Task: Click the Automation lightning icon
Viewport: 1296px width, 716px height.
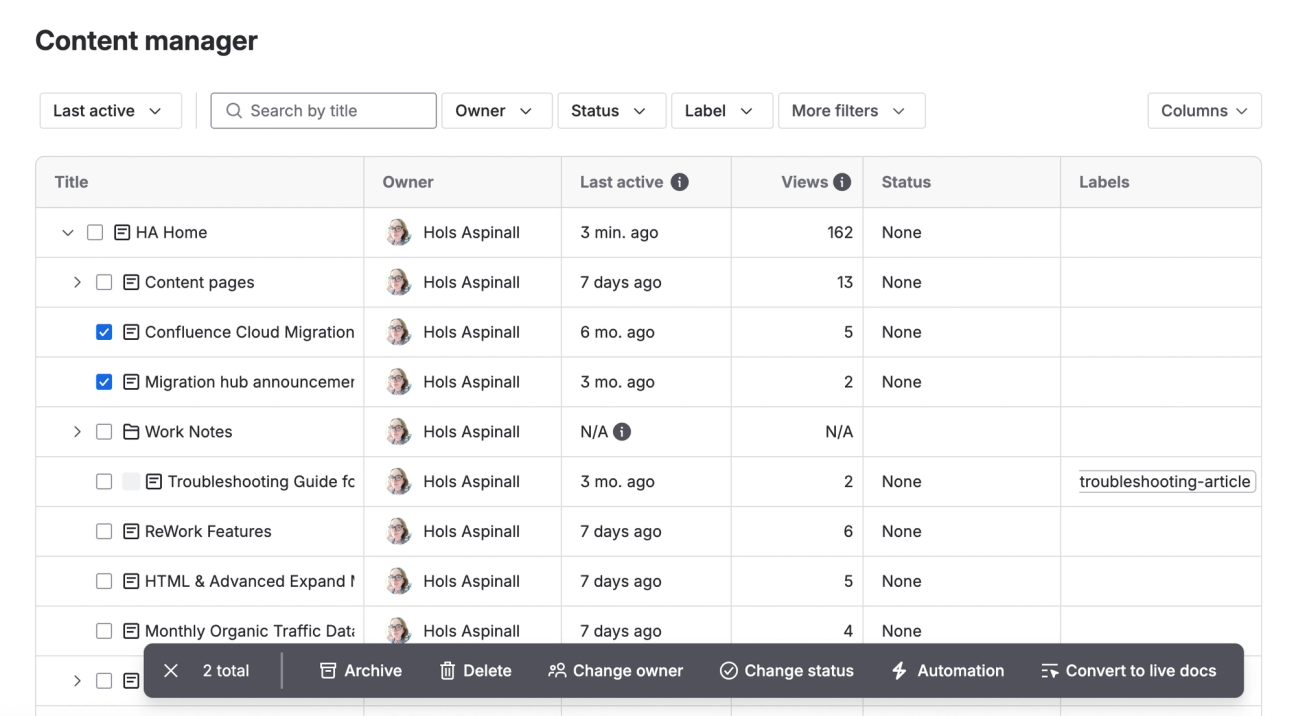Action: coord(898,670)
